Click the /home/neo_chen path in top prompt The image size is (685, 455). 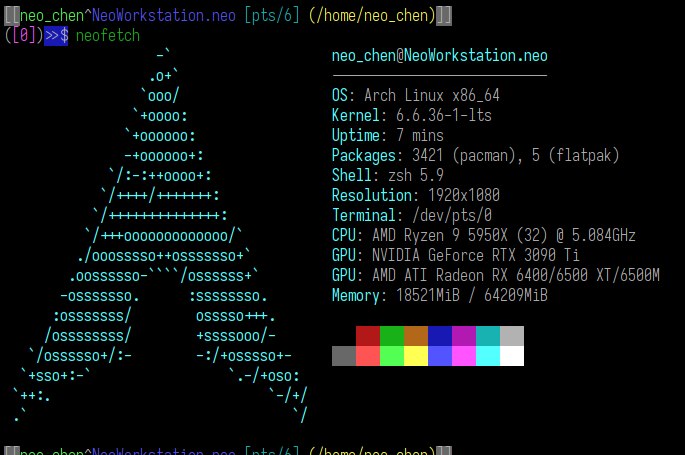(360, 16)
